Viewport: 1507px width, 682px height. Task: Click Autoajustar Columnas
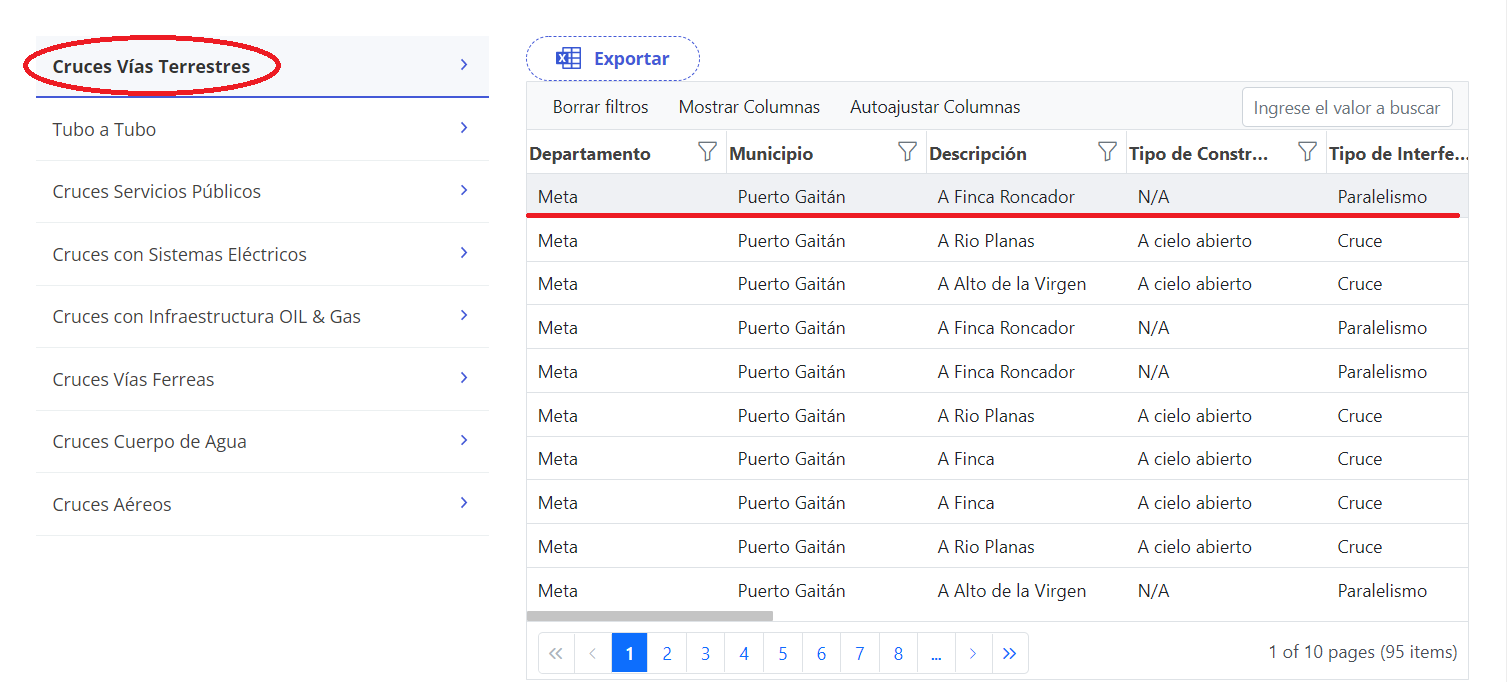pyautogui.click(x=935, y=107)
